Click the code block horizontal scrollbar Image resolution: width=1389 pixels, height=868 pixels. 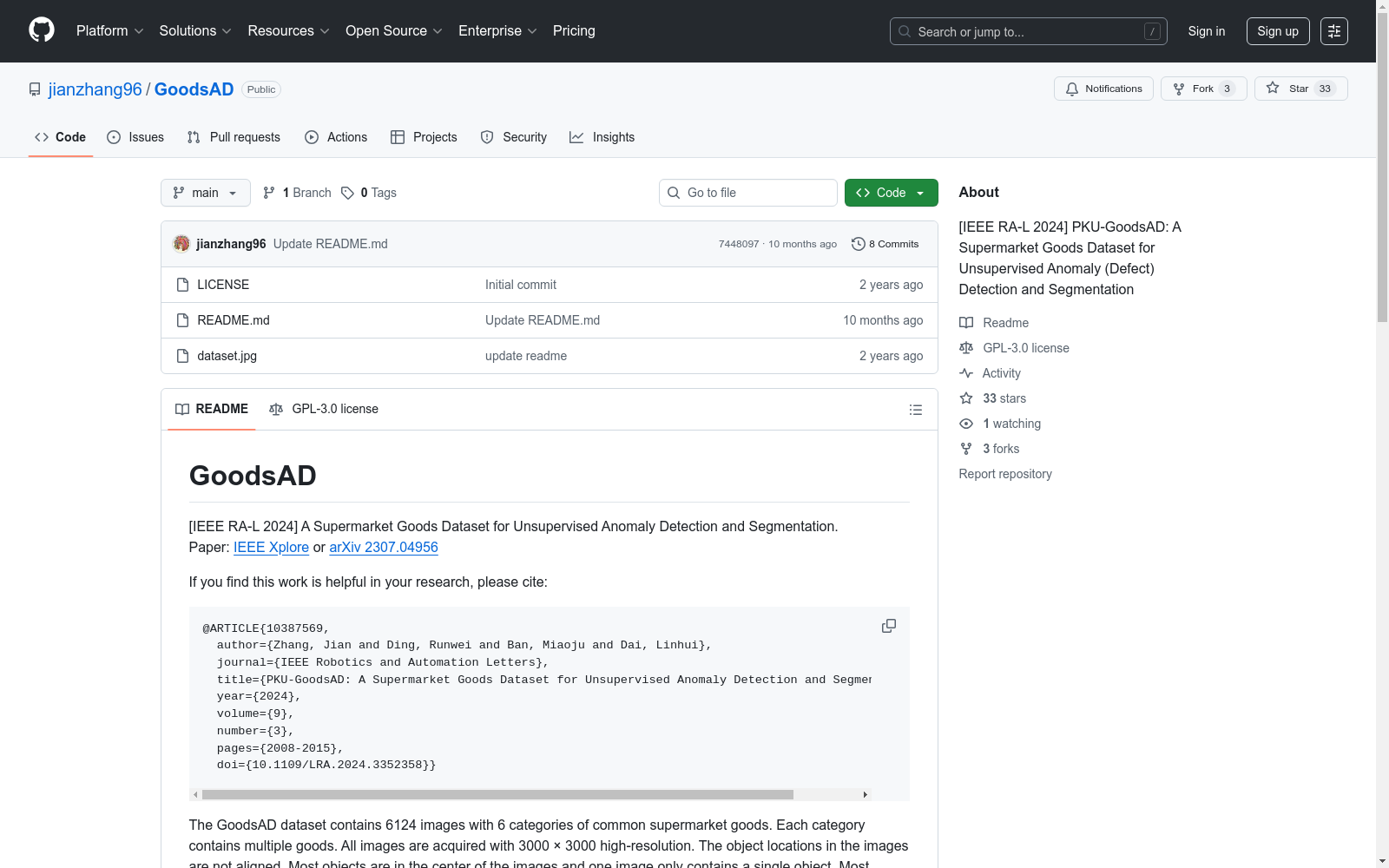[x=497, y=794]
